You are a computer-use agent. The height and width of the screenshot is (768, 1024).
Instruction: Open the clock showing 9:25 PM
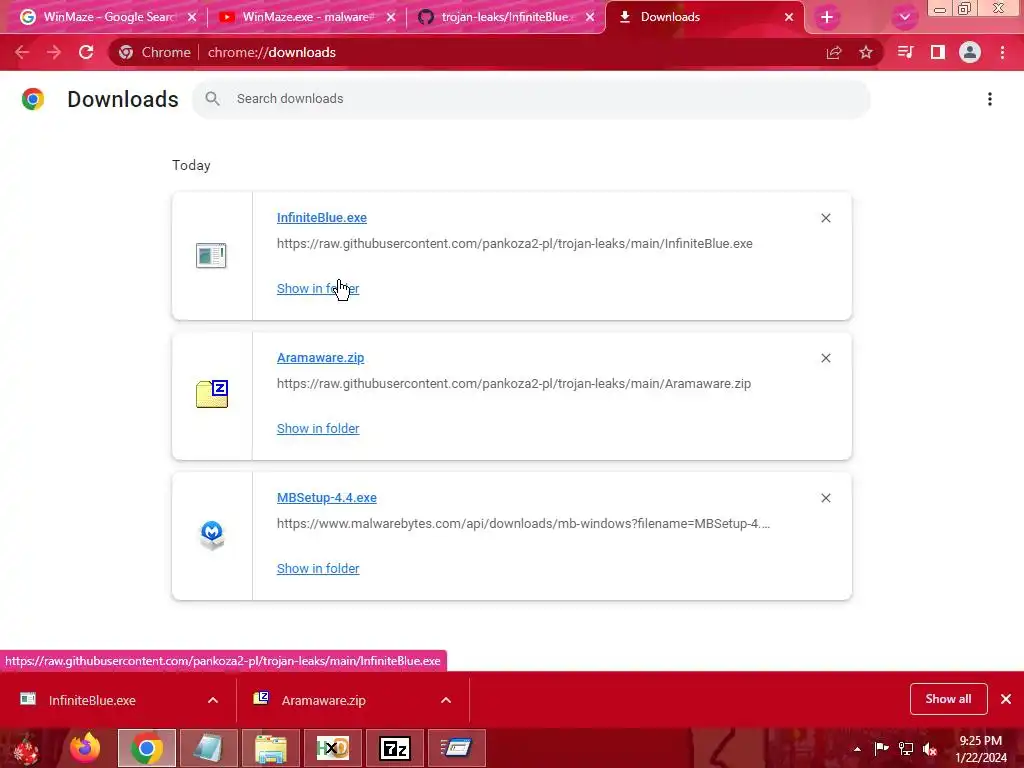click(980, 749)
